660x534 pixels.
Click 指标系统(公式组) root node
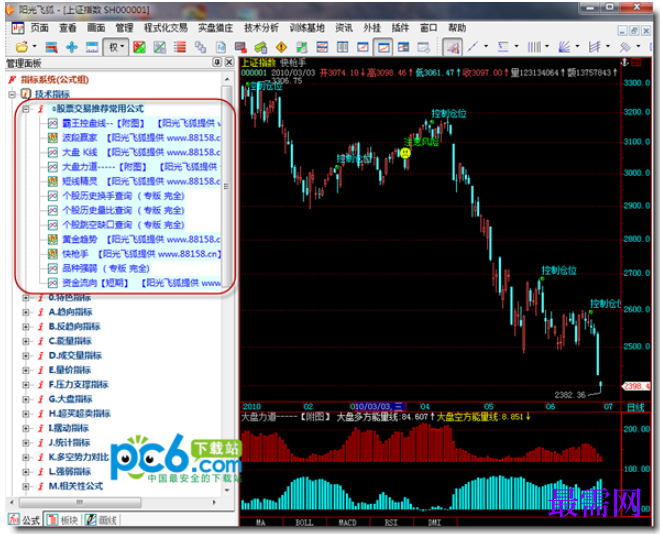tap(55, 80)
